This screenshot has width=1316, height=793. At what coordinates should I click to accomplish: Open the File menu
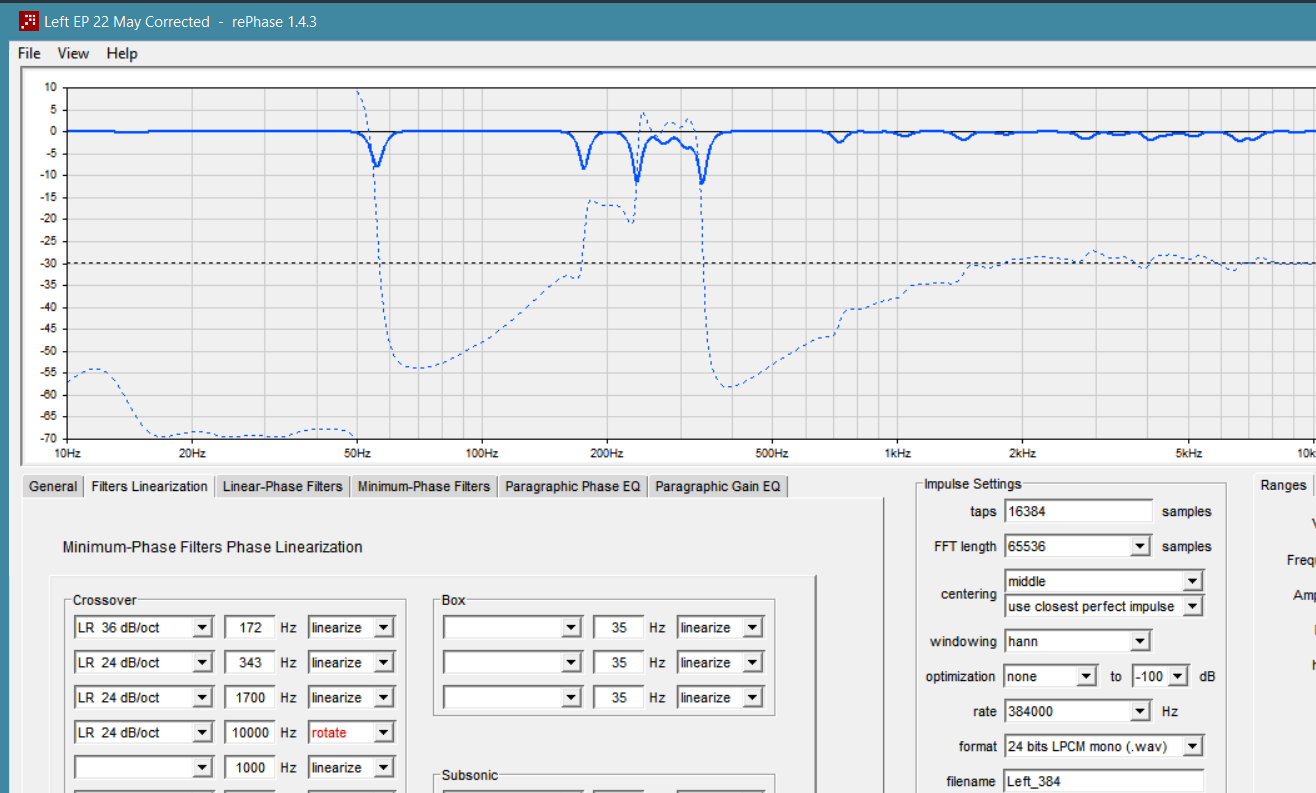pos(29,53)
